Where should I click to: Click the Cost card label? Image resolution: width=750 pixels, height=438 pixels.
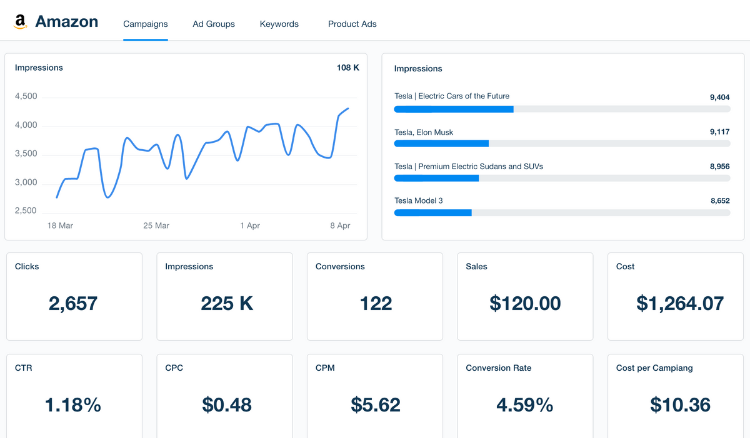pos(625,266)
